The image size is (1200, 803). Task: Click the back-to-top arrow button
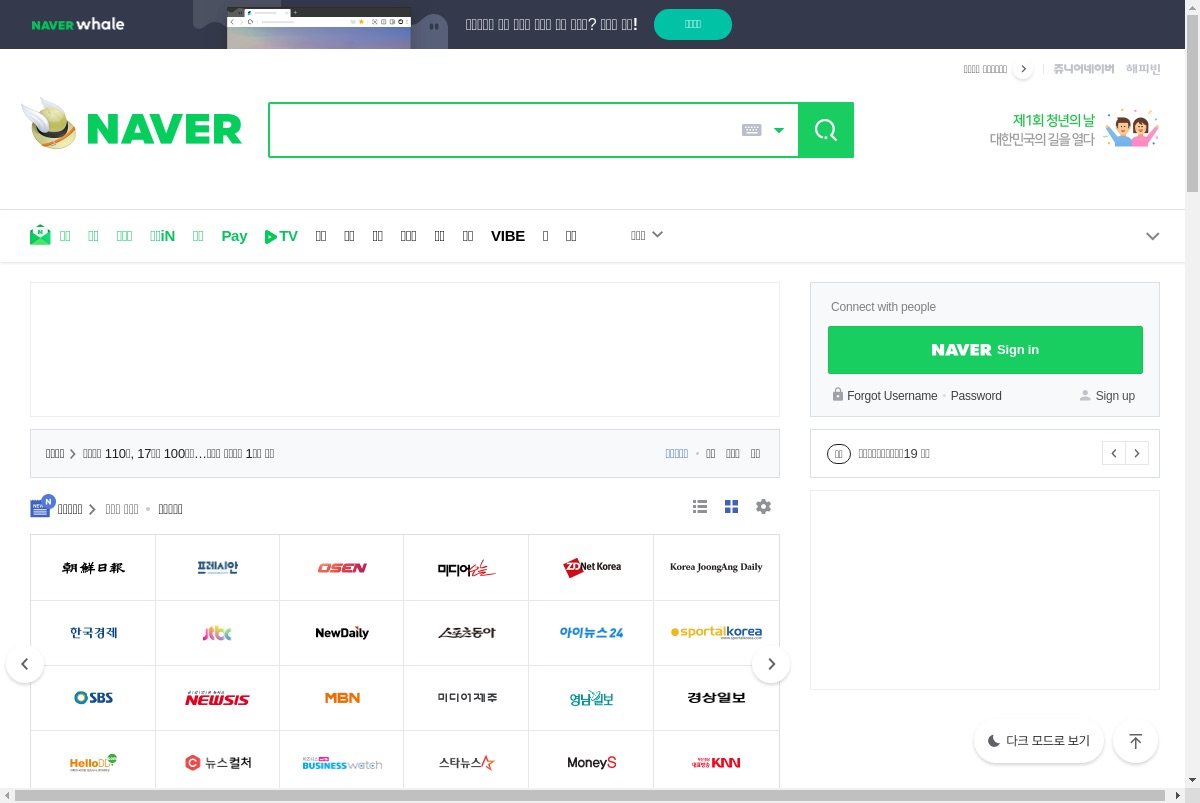(1135, 741)
